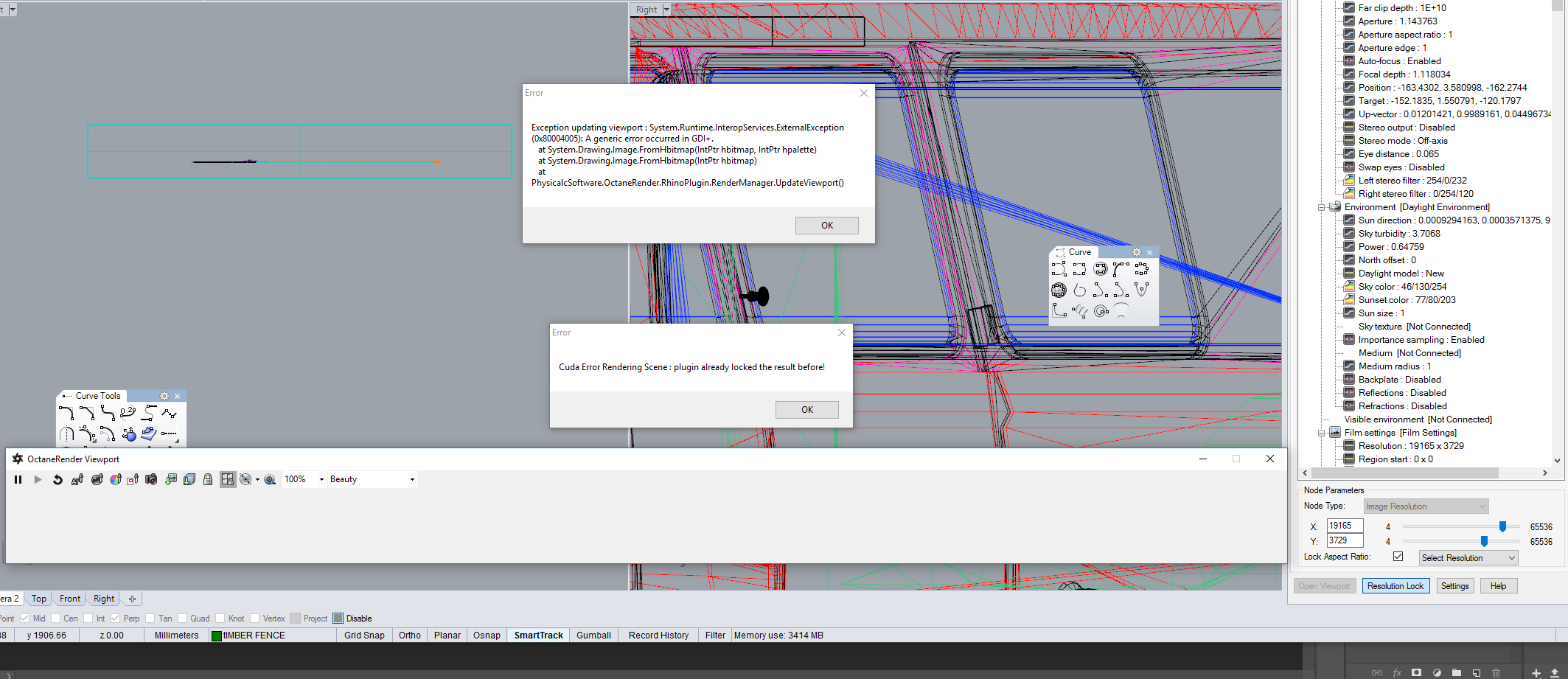Select the control point curve tool in Curve palette
1568x679 pixels.
[x=1059, y=269]
